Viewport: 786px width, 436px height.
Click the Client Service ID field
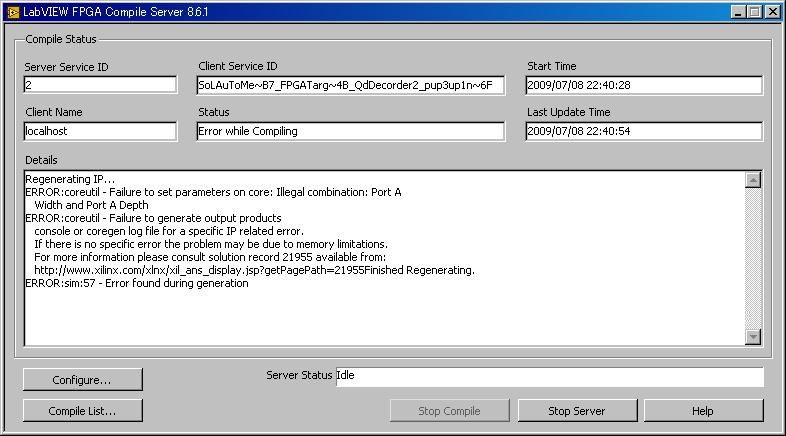point(351,85)
